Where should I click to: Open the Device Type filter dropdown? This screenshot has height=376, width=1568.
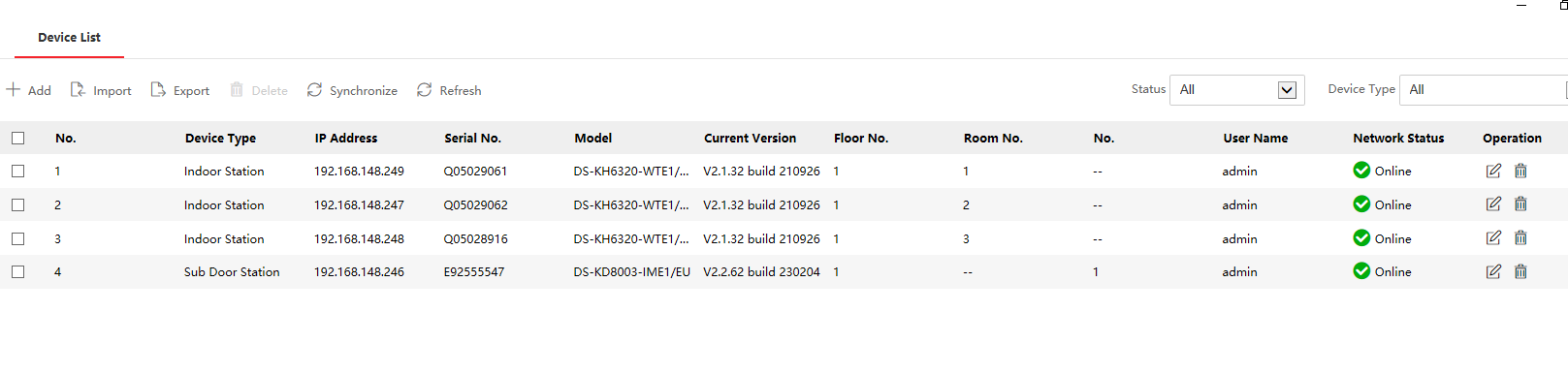click(x=1484, y=90)
